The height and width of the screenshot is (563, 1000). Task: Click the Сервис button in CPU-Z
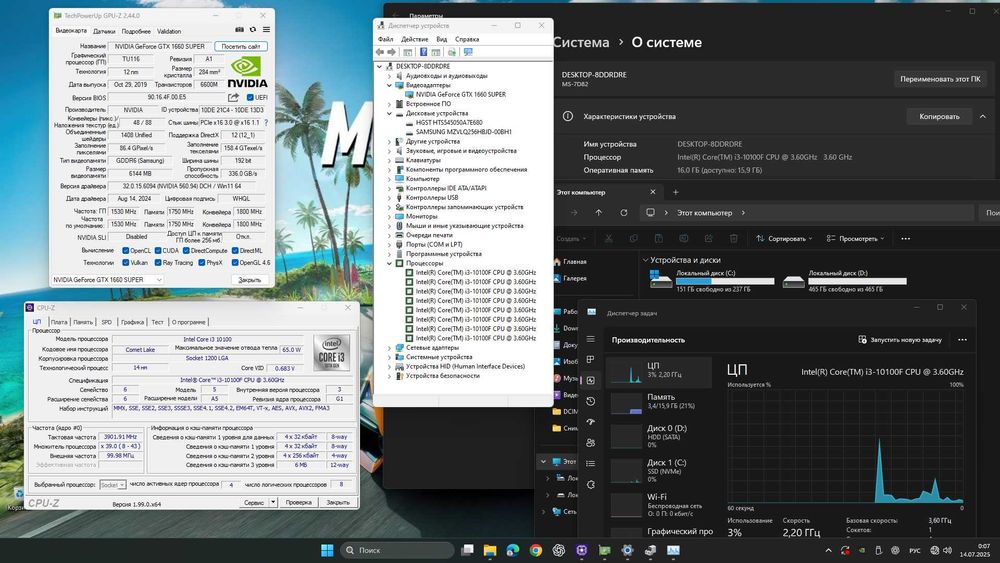(254, 502)
